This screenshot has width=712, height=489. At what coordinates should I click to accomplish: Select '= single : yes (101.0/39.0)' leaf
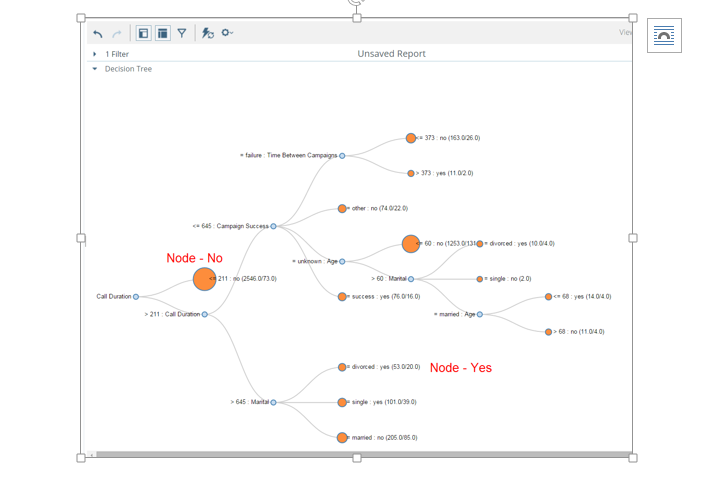pos(342,402)
